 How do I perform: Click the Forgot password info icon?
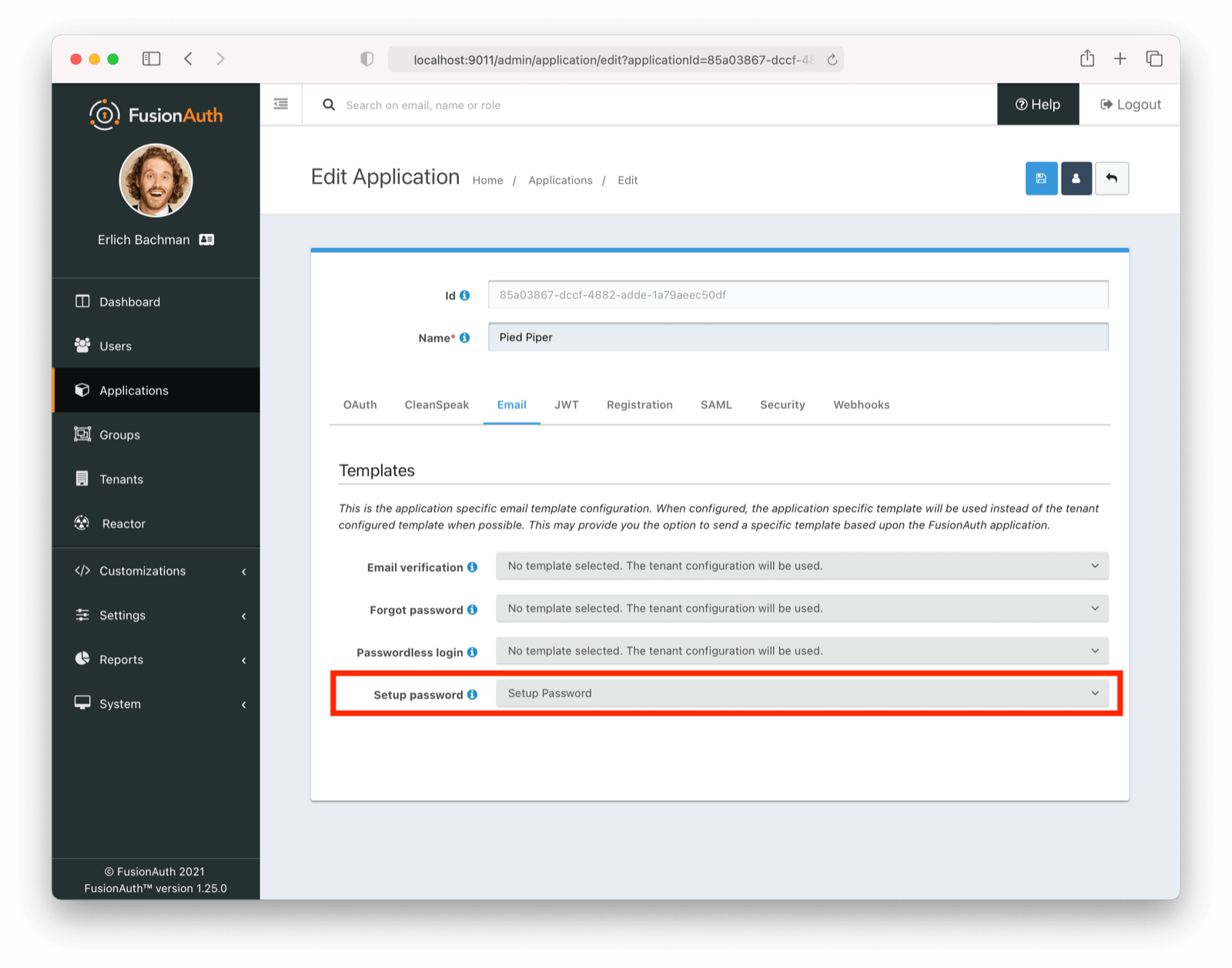472,609
